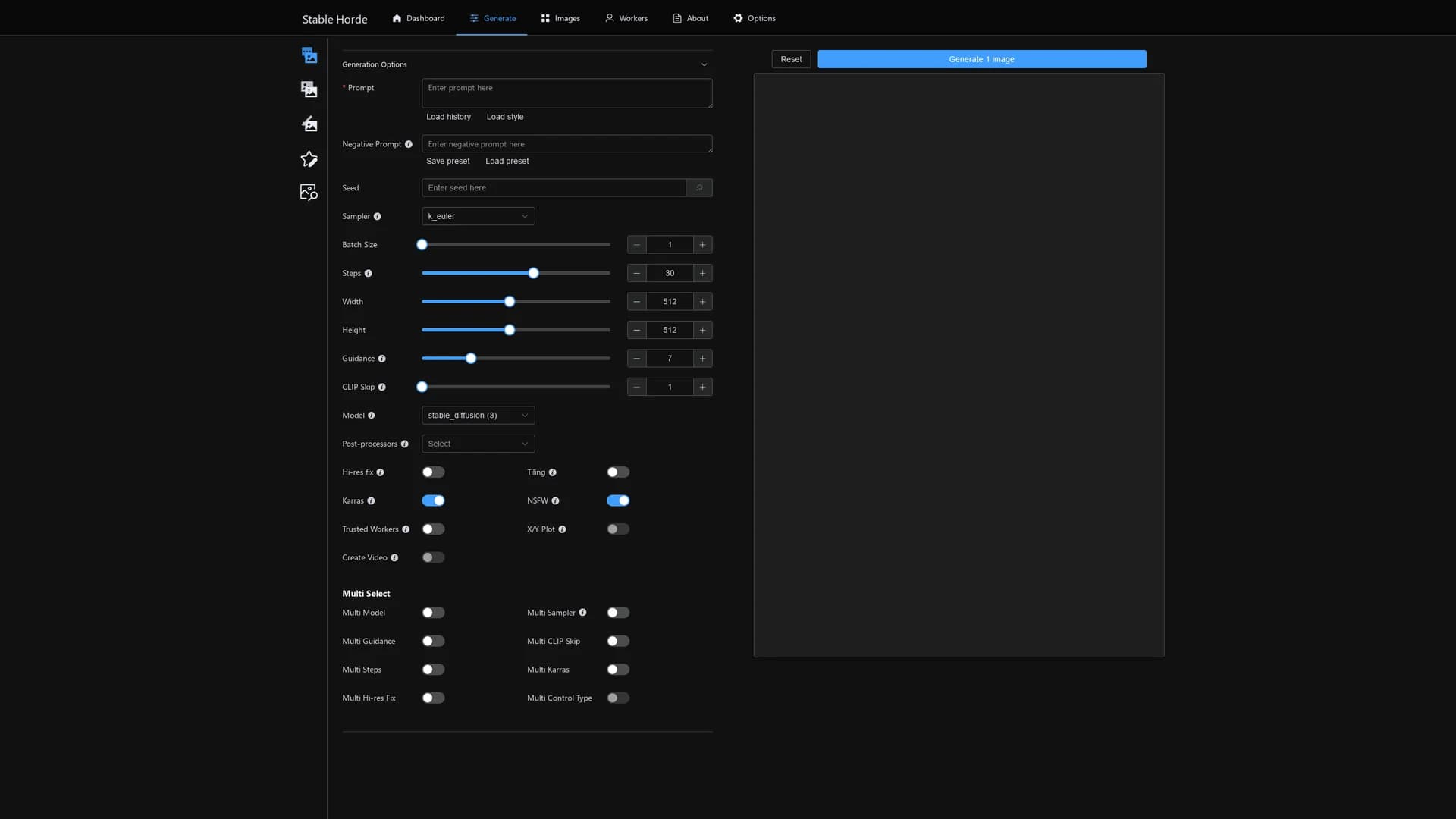Click the Steps info icon
The height and width of the screenshot is (819, 1456).
(369, 274)
